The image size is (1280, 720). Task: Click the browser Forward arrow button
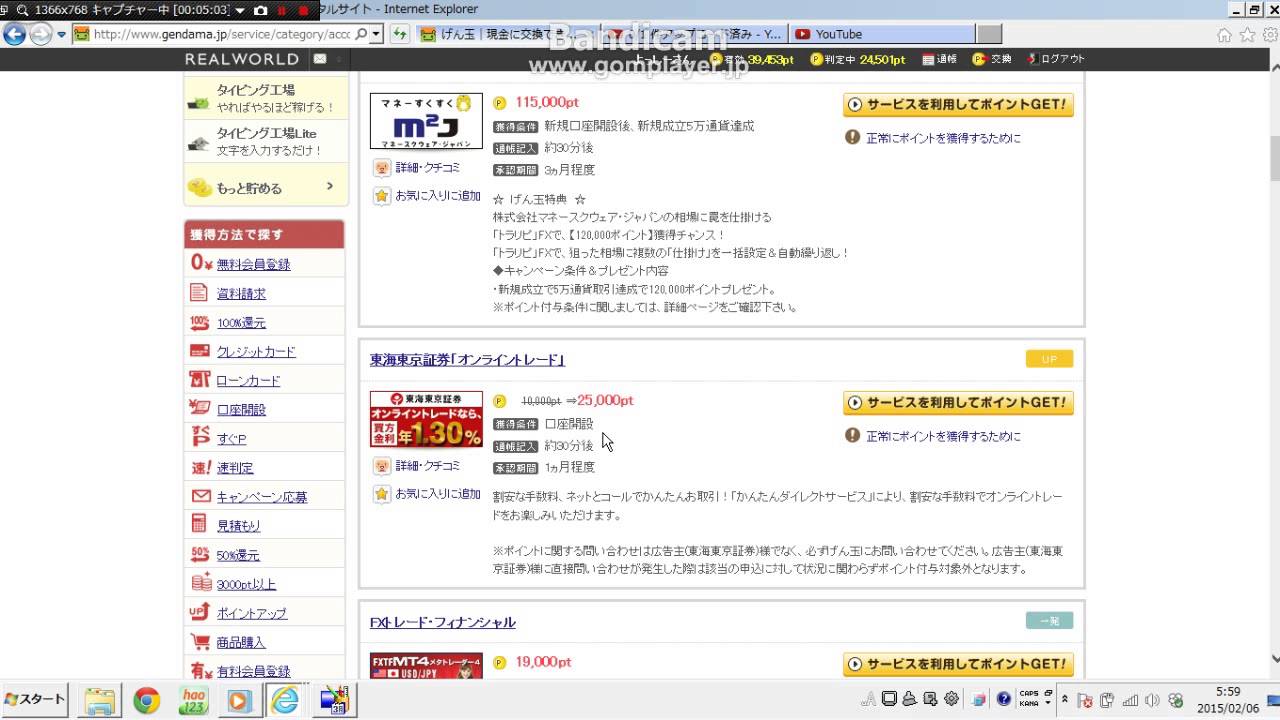point(40,34)
